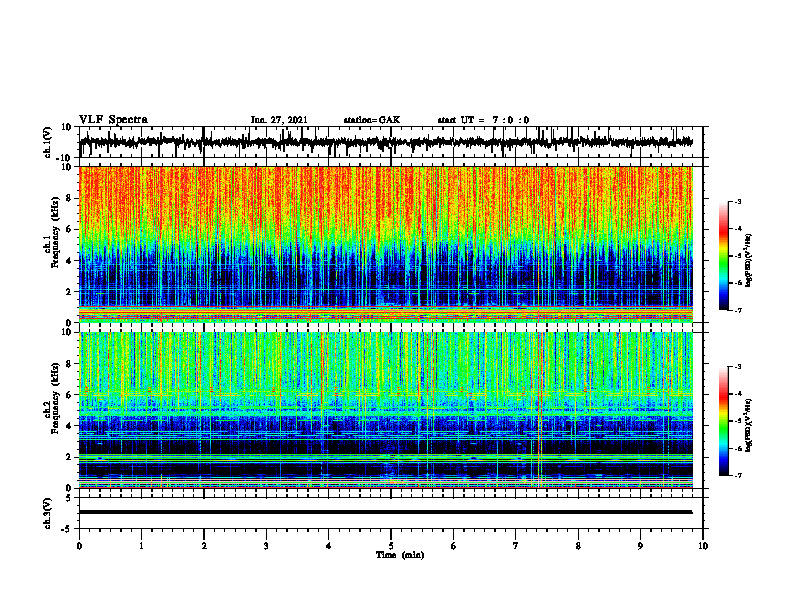Click the ch.2 color bar PSD unit label
Screen dimensions: 792x612
point(749,424)
